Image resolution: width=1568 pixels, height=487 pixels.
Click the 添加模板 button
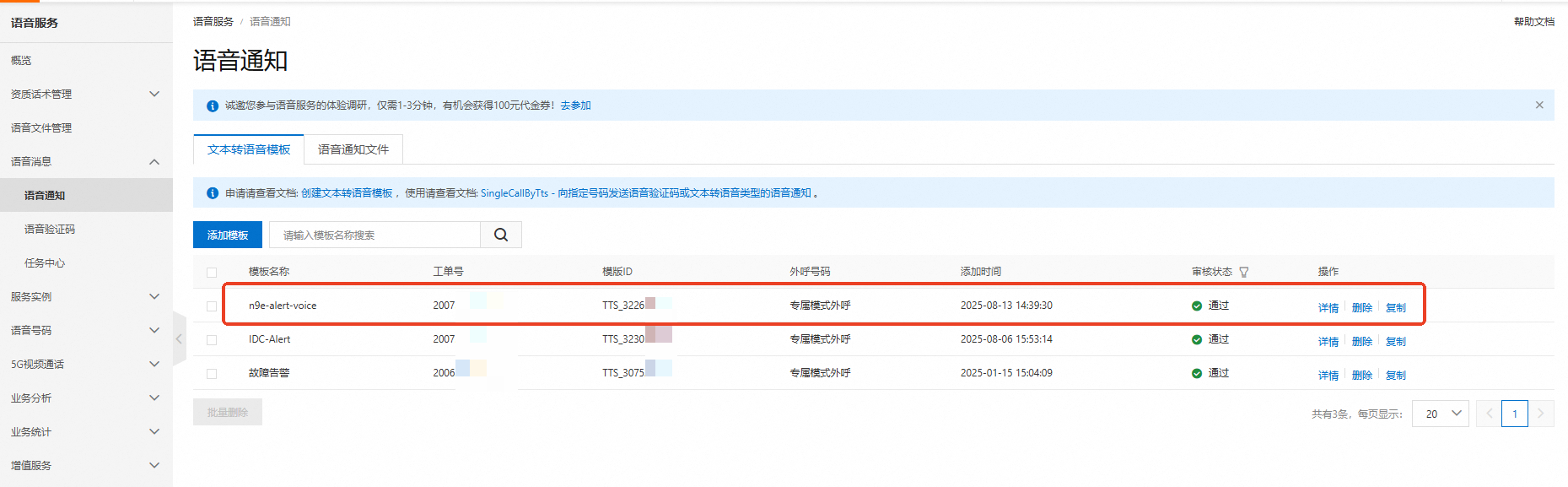pyautogui.click(x=228, y=235)
